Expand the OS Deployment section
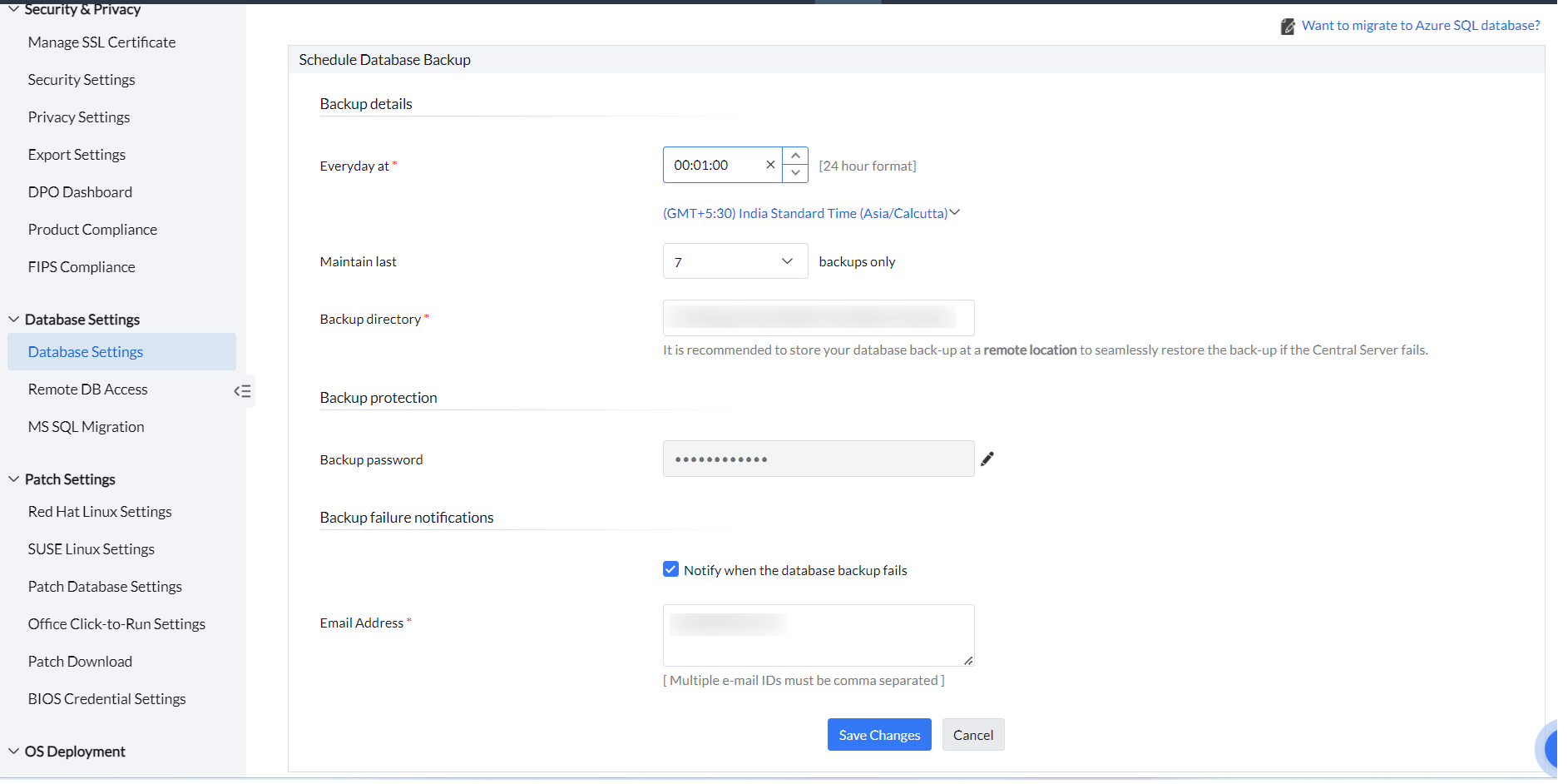Image resolution: width=1568 pixels, height=784 pixels. (x=14, y=752)
